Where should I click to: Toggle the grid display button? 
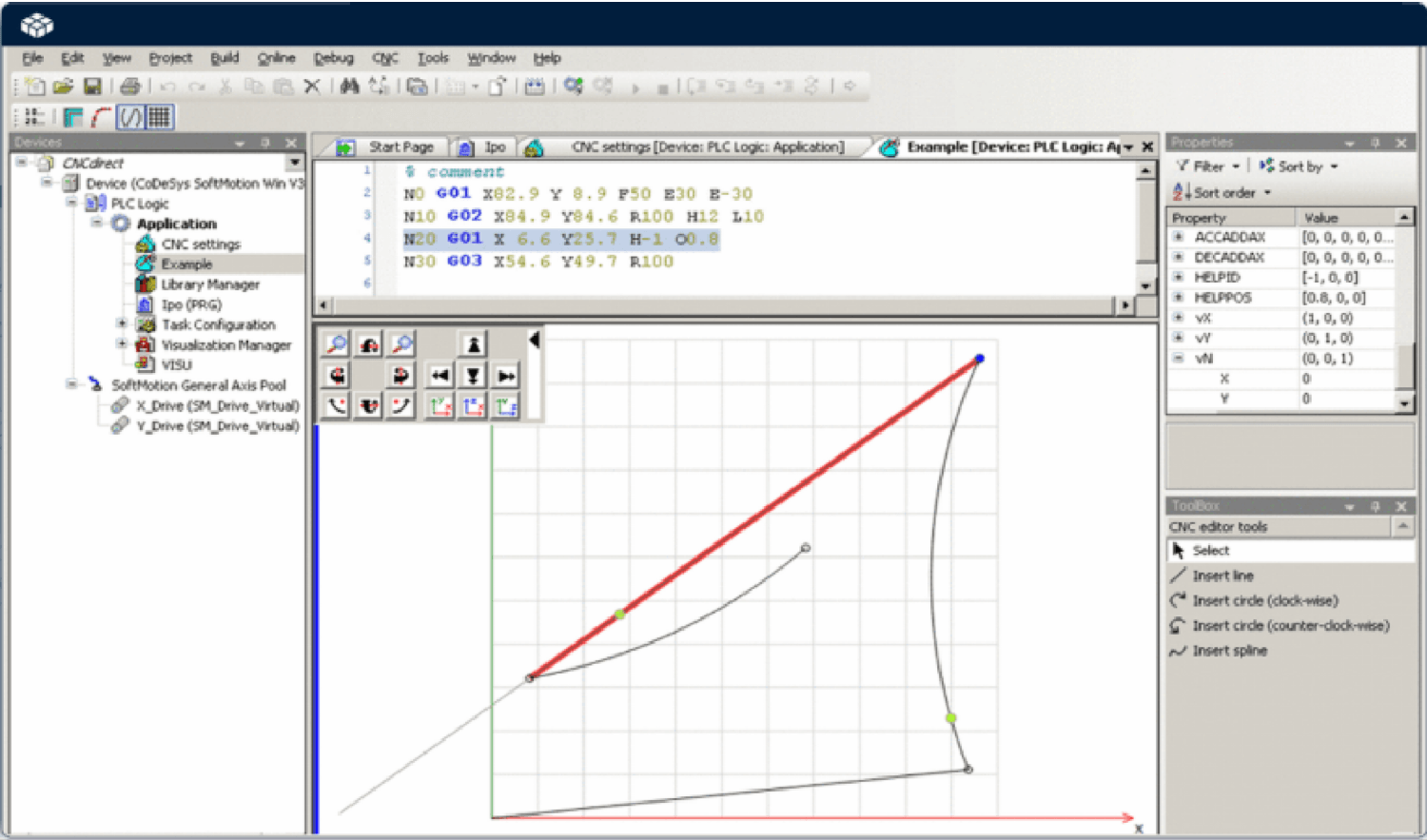click(160, 117)
